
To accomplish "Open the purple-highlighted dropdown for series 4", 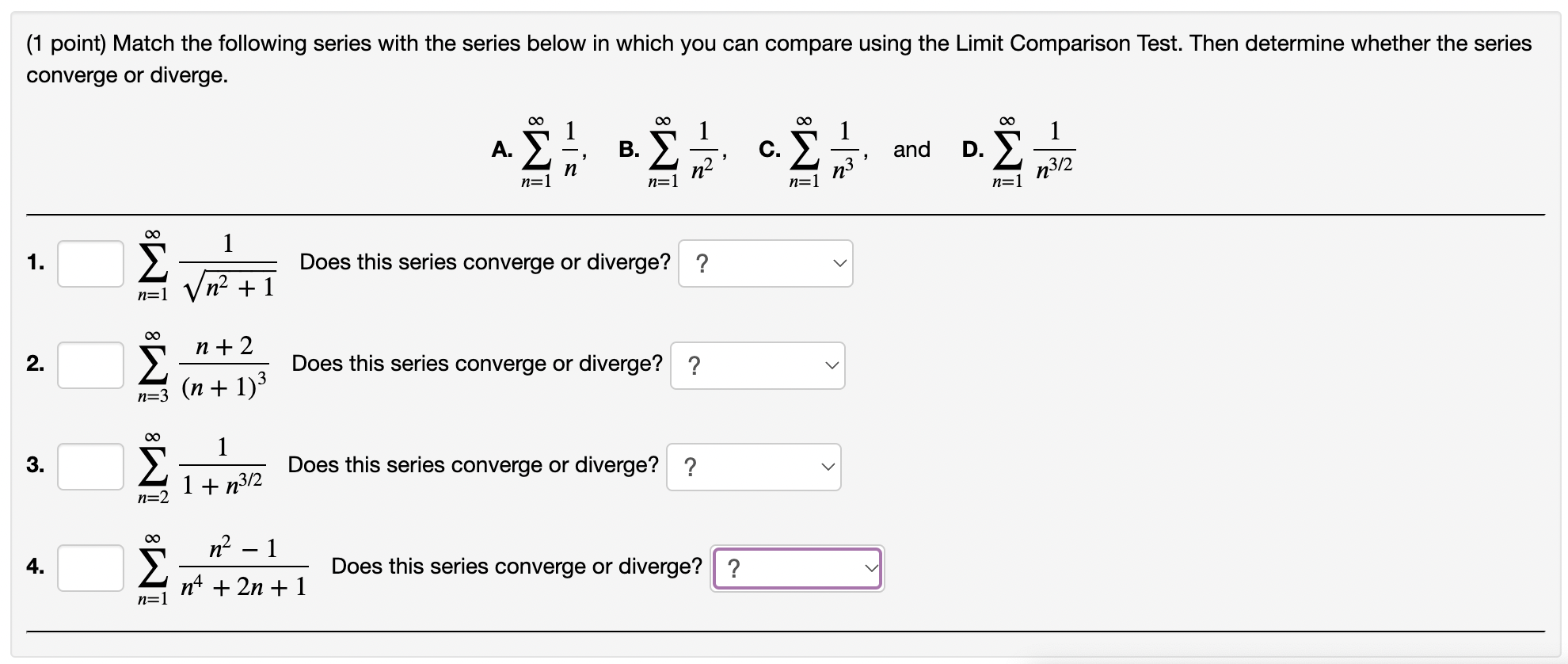I will 796,567.
